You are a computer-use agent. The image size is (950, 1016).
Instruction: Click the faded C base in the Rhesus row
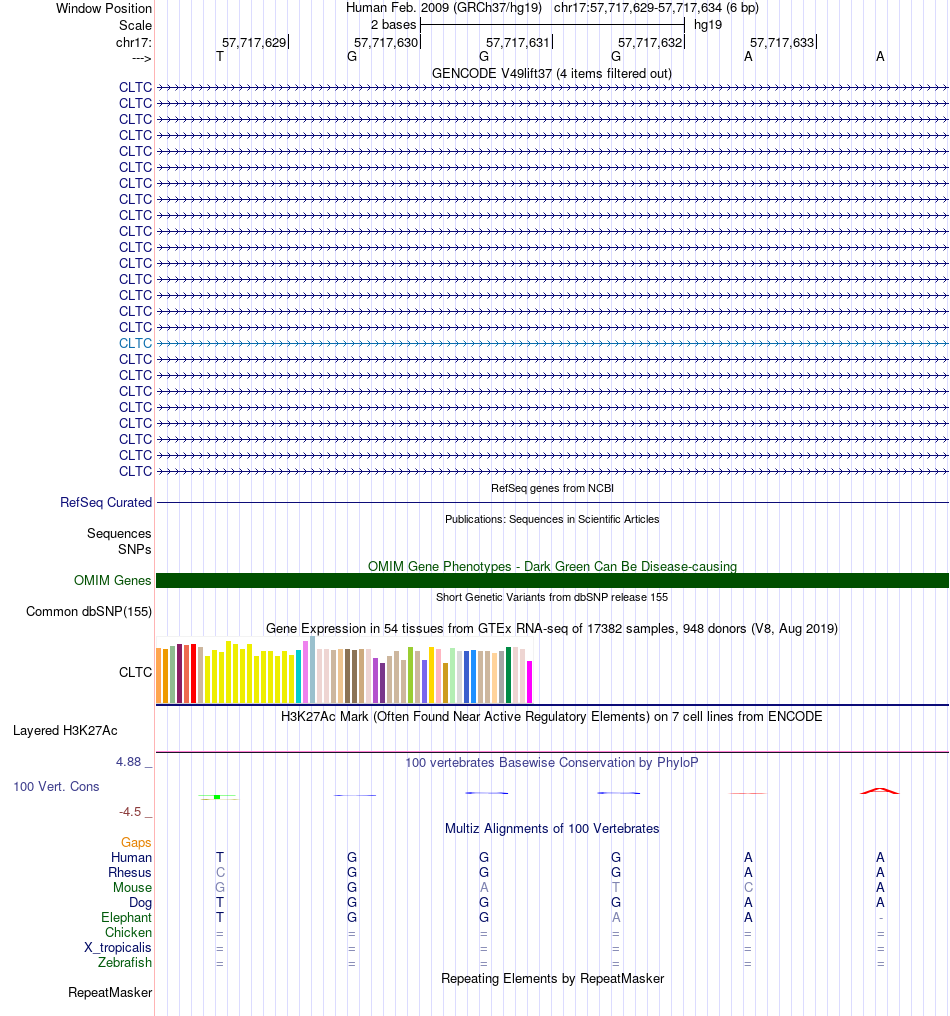(220, 872)
